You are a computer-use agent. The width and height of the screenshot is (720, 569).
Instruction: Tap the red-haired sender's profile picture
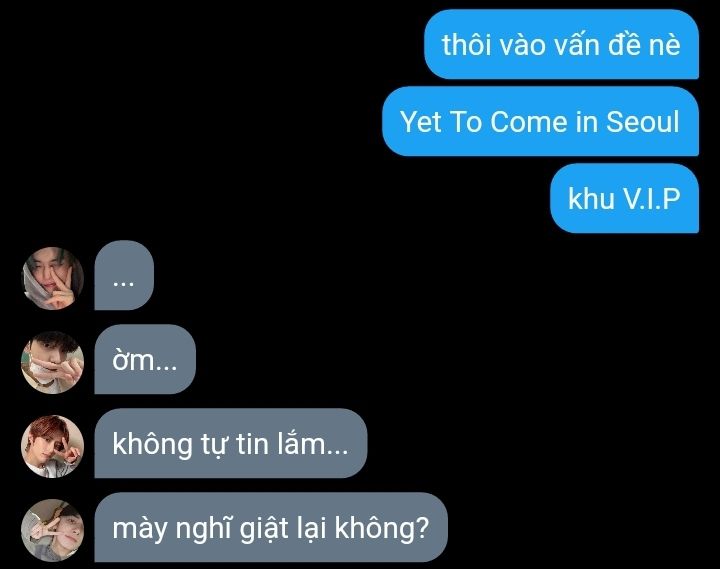coord(53,446)
